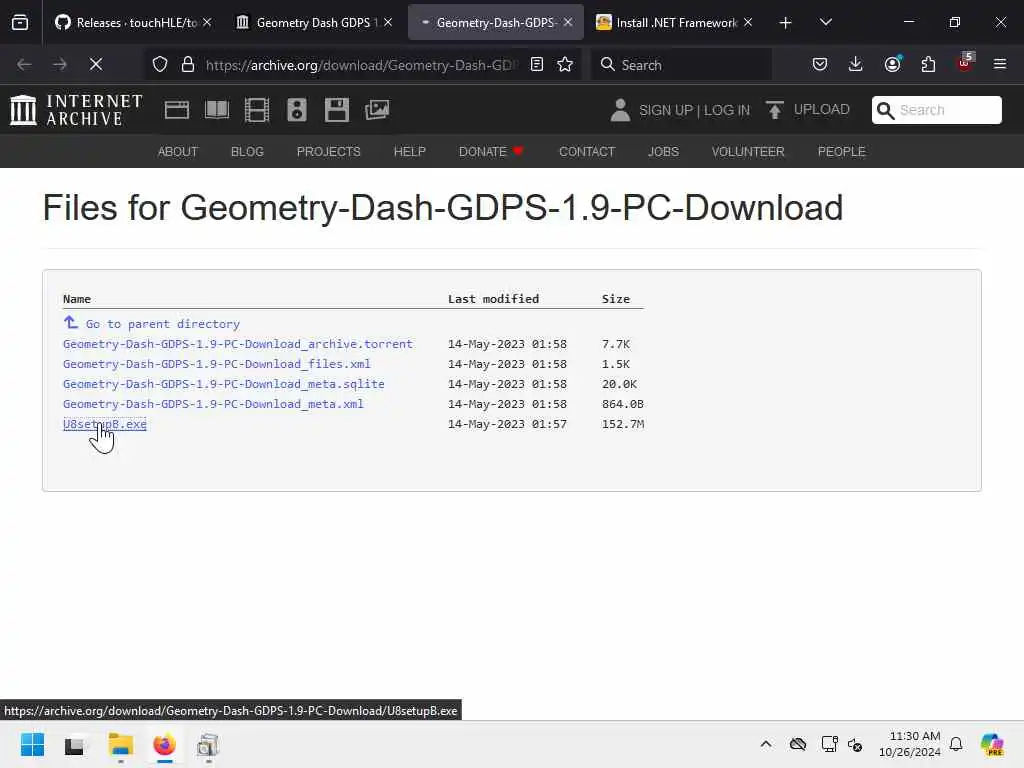Click the magnifier icon in Archive search
This screenshot has width=1024, height=768.
click(x=885, y=110)
